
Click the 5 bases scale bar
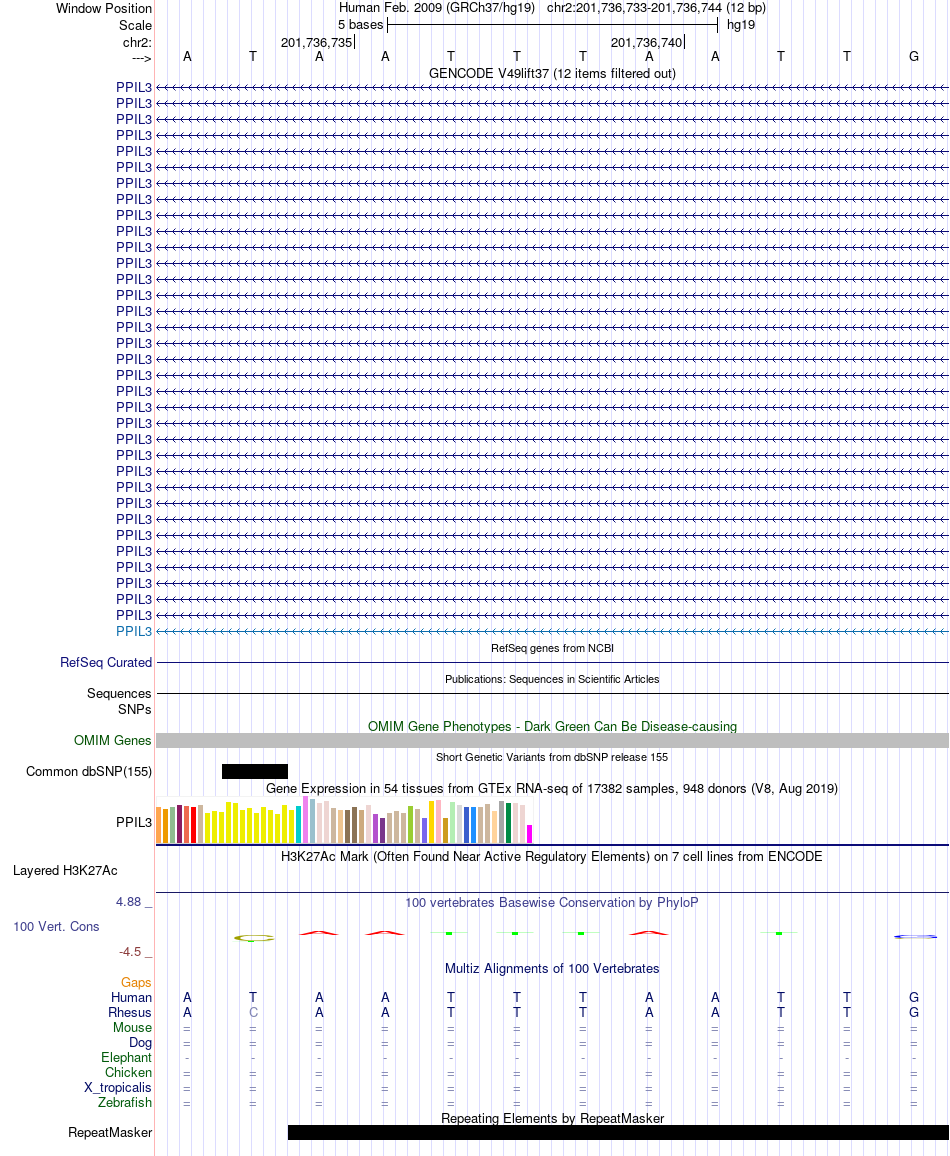552,25
